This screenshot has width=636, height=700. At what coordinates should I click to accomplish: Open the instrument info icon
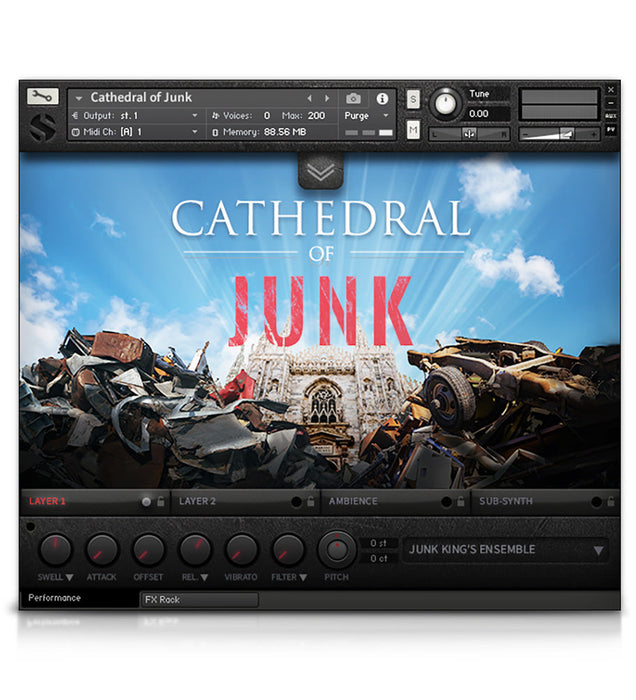click(x=382, y=99)
